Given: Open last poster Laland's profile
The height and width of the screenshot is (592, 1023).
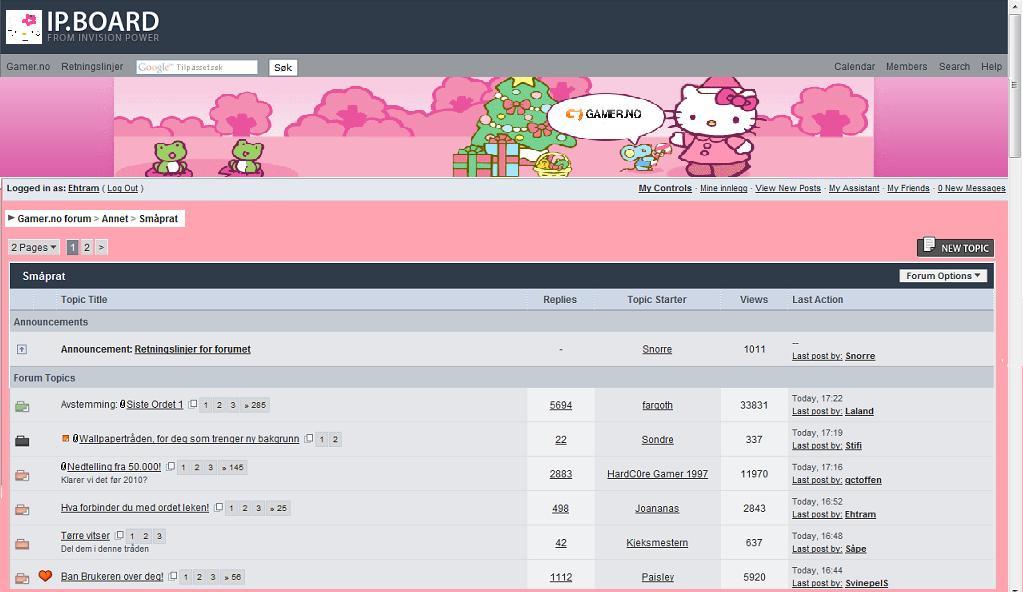Looking at the screenshot, I should click(859, 411).
